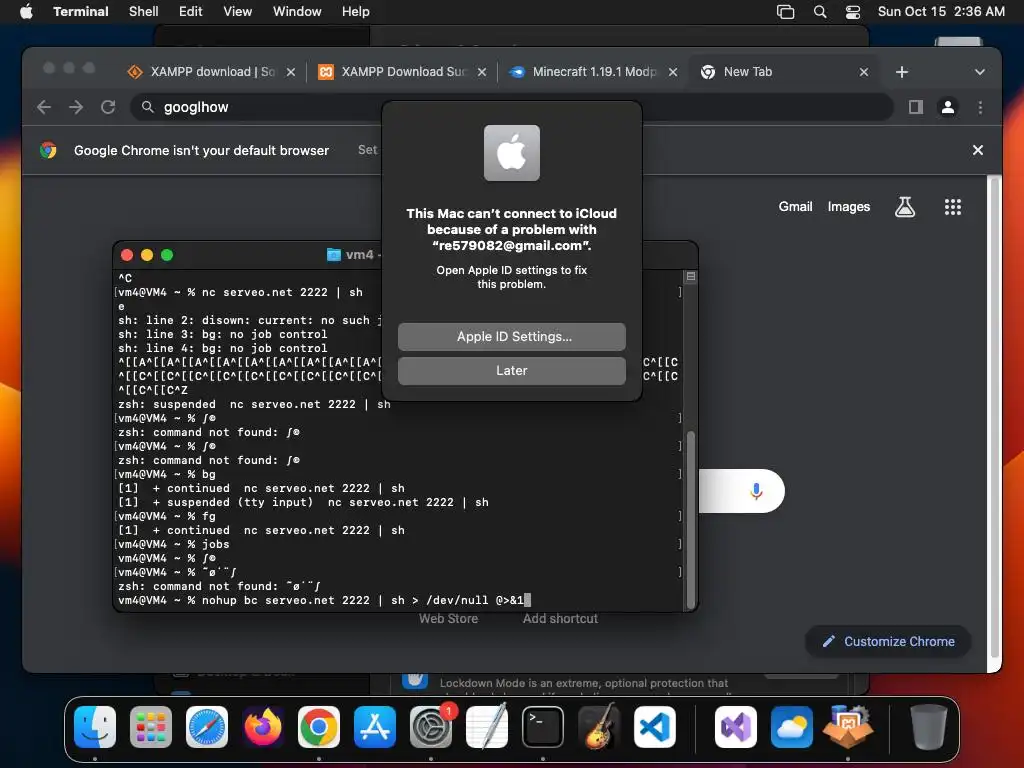Viewport: 1024px width, 768px height.
Task: Open the Apple menu
Action: pyautogui.click(x=26, y=11)
